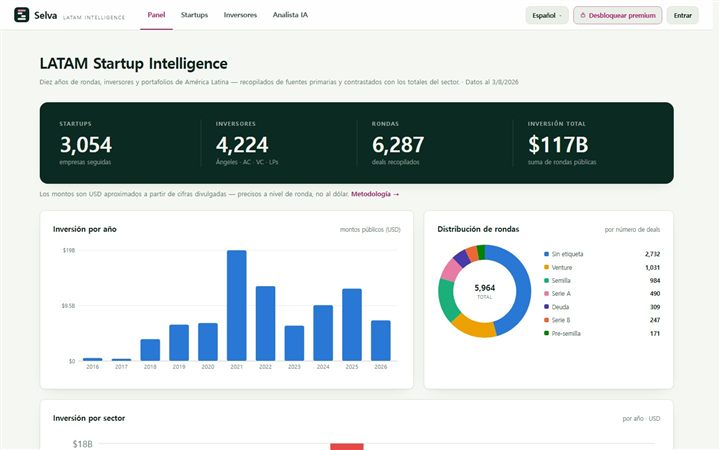Click the 2023 bar in the chart
This screenshot has width=720, height=450.
coord(294,343)
